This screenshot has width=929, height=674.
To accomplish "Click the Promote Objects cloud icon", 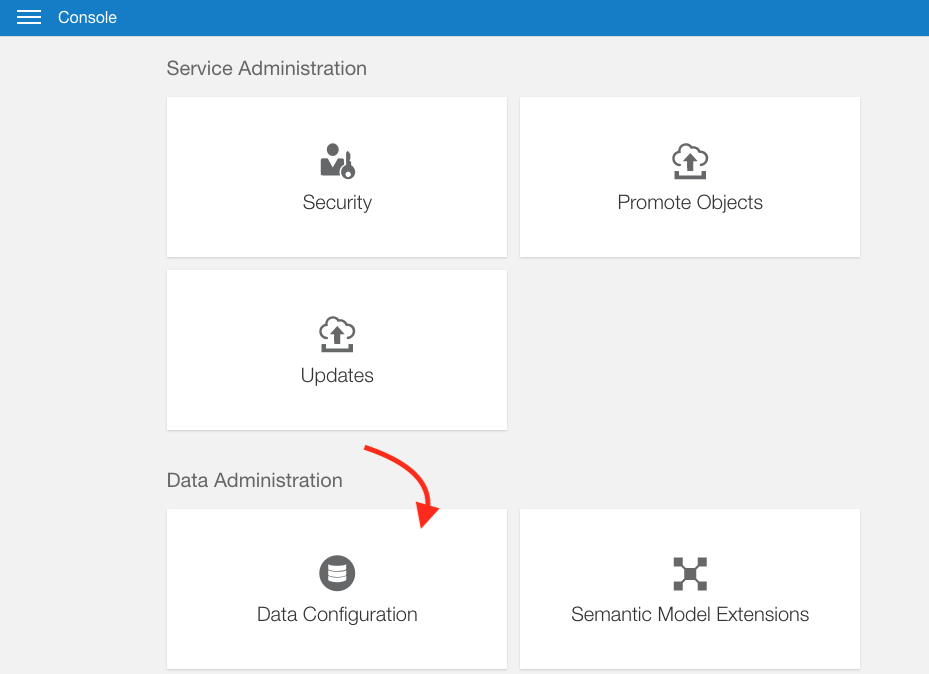I will [690, 161].
